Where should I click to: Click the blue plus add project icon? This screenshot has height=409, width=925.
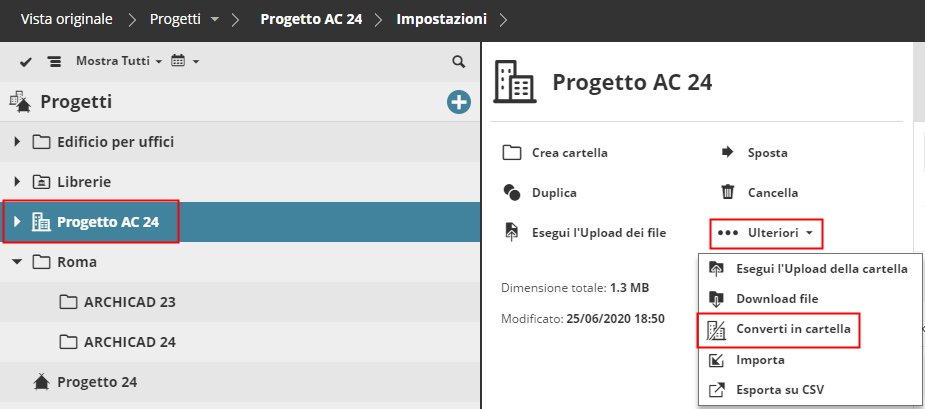tap(459, 101)
